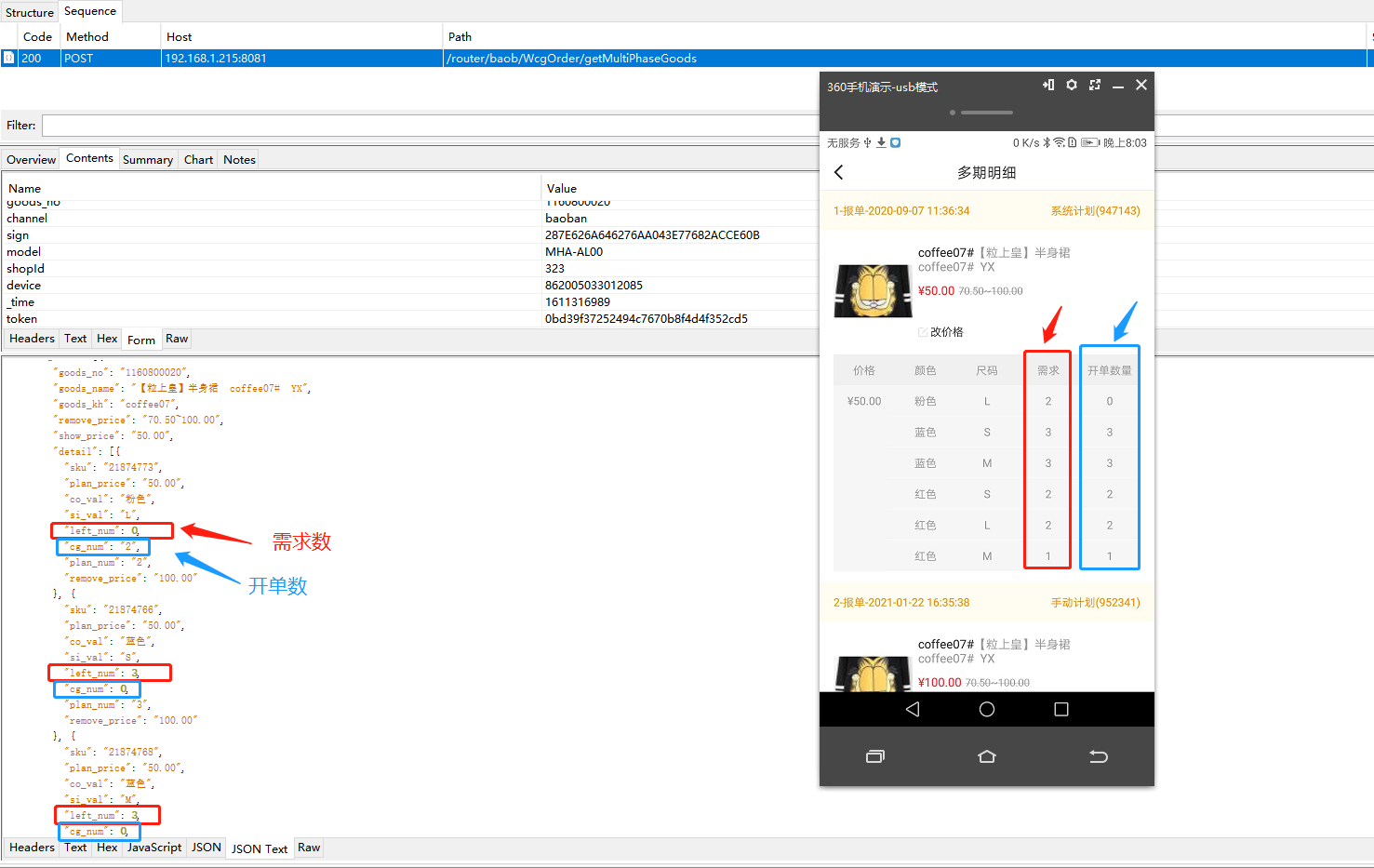Image resolution: width=1374 pixels, height=868 pixels.
Task: Switch to the Sequence tab
Action: (x=90, y=11)
